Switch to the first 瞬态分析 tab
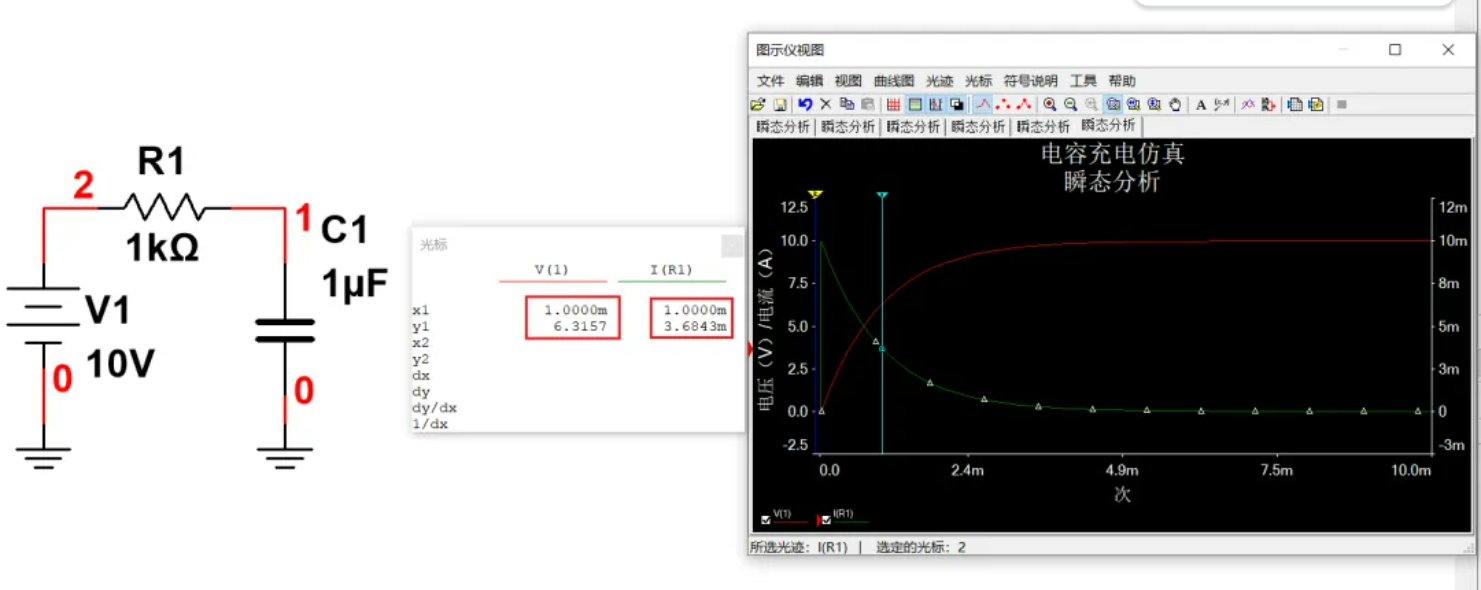Viewport: 1481px width, 590px height. click(x=783, y=127)
